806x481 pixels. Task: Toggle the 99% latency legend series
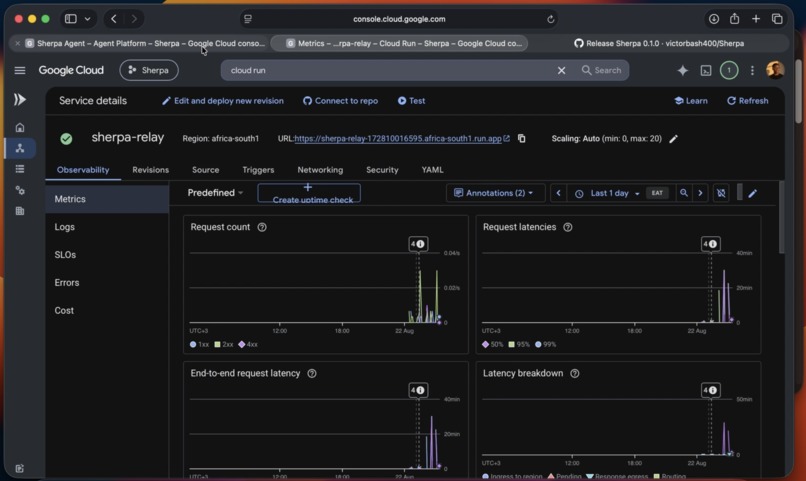point(545,344)
